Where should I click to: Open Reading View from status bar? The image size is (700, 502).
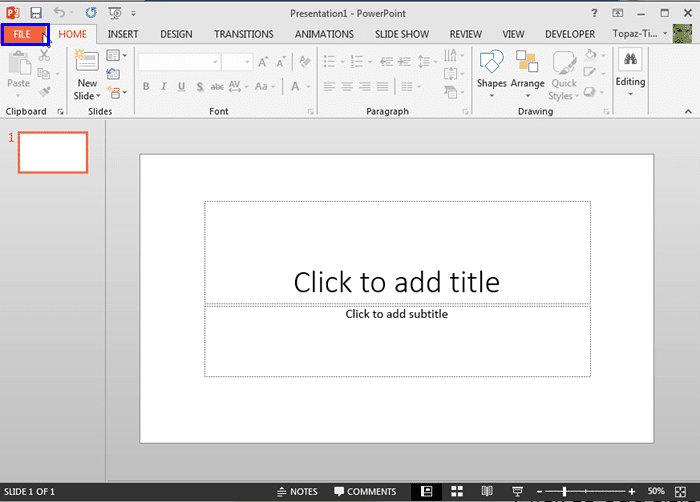(487, 491)
